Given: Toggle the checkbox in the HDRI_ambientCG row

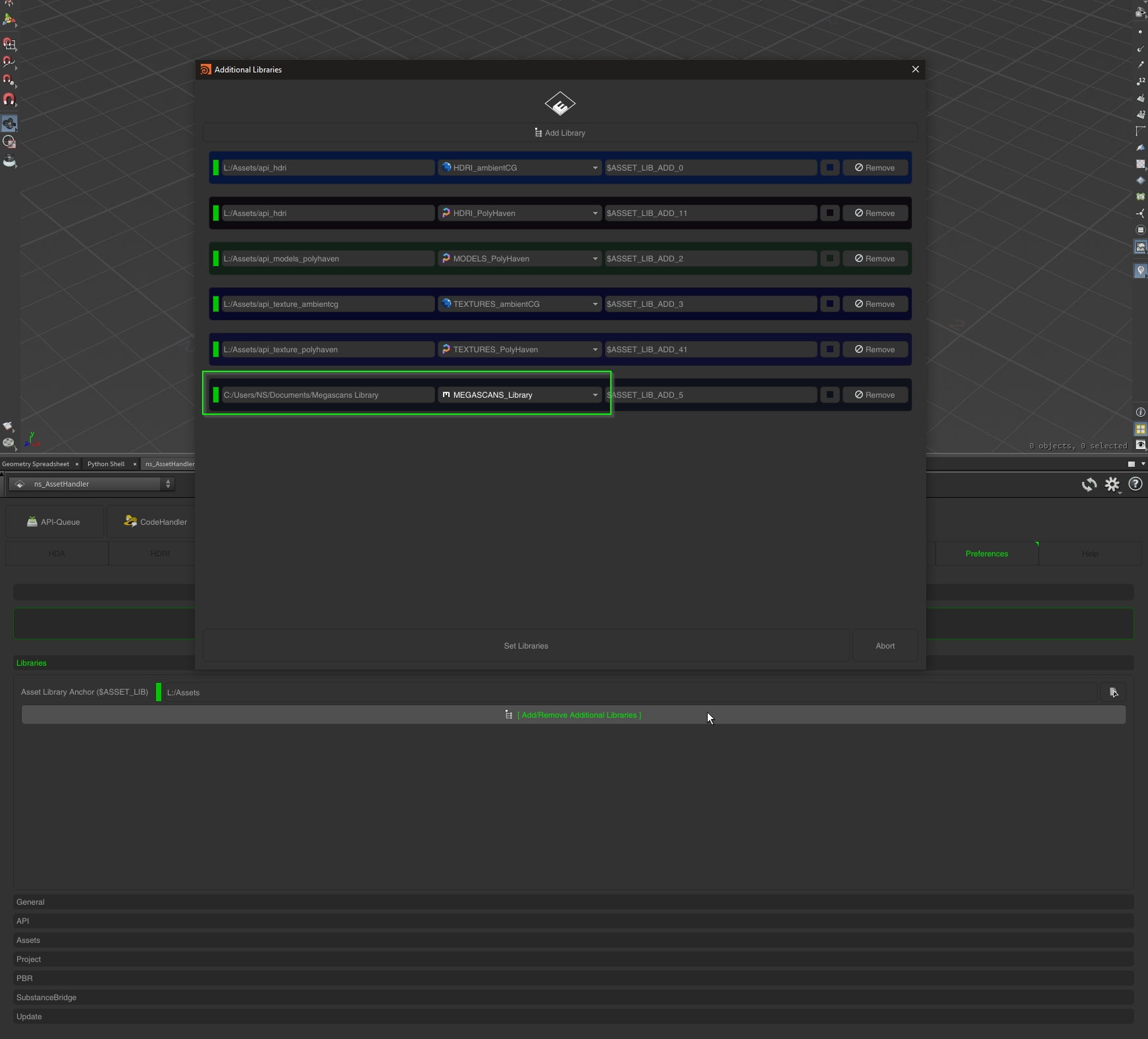Looking at the screenshot, I should [x=829, y=168].
